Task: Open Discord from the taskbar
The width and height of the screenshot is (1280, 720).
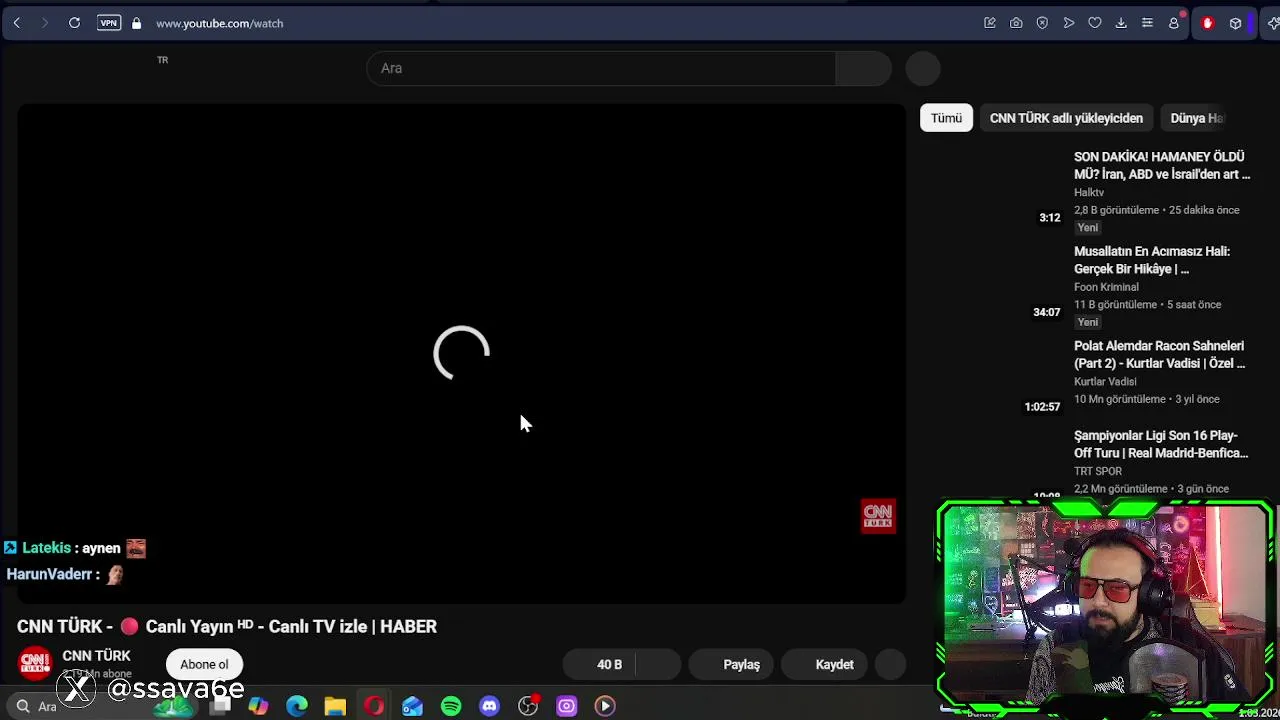Action: [489, 706]
